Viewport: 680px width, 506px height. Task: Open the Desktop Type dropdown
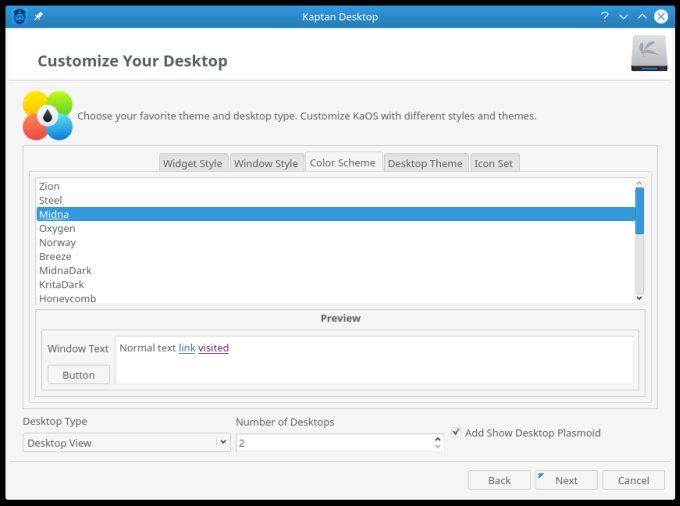126,442
